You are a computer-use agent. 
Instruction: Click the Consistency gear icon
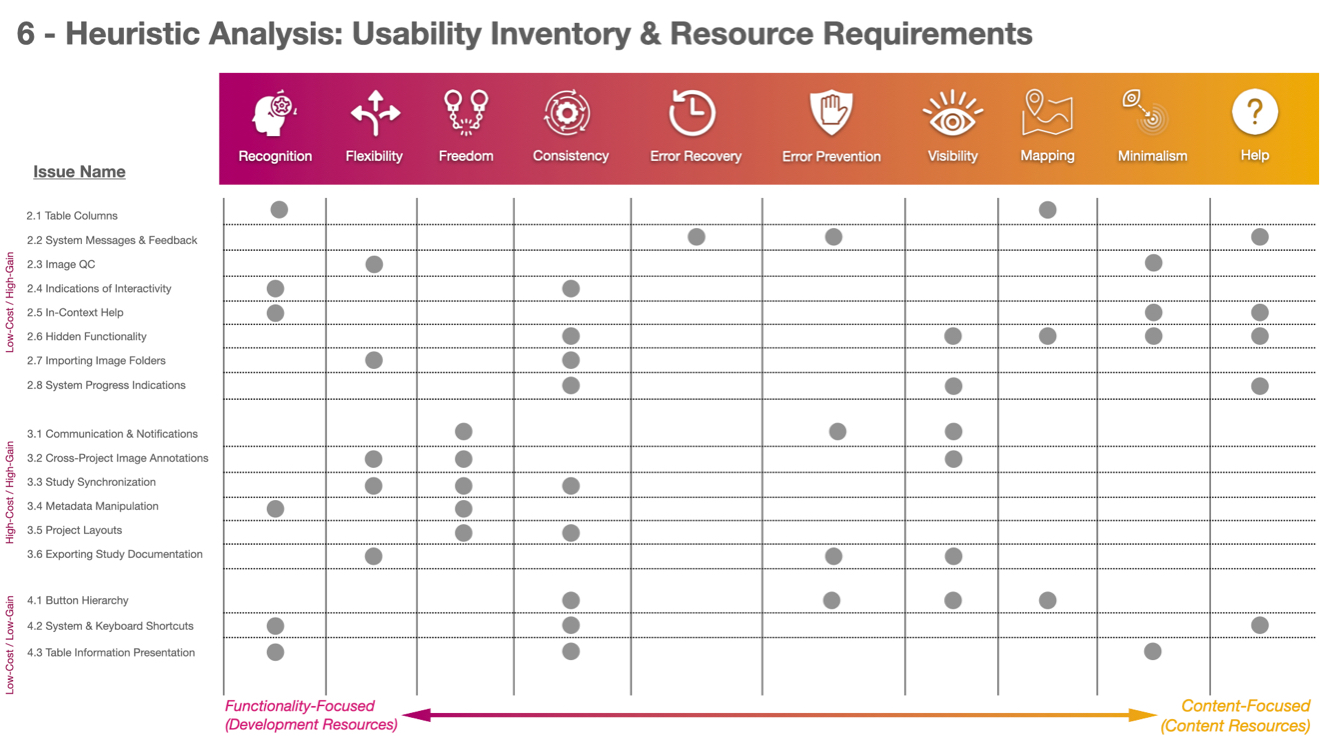(x=567, y=113)
